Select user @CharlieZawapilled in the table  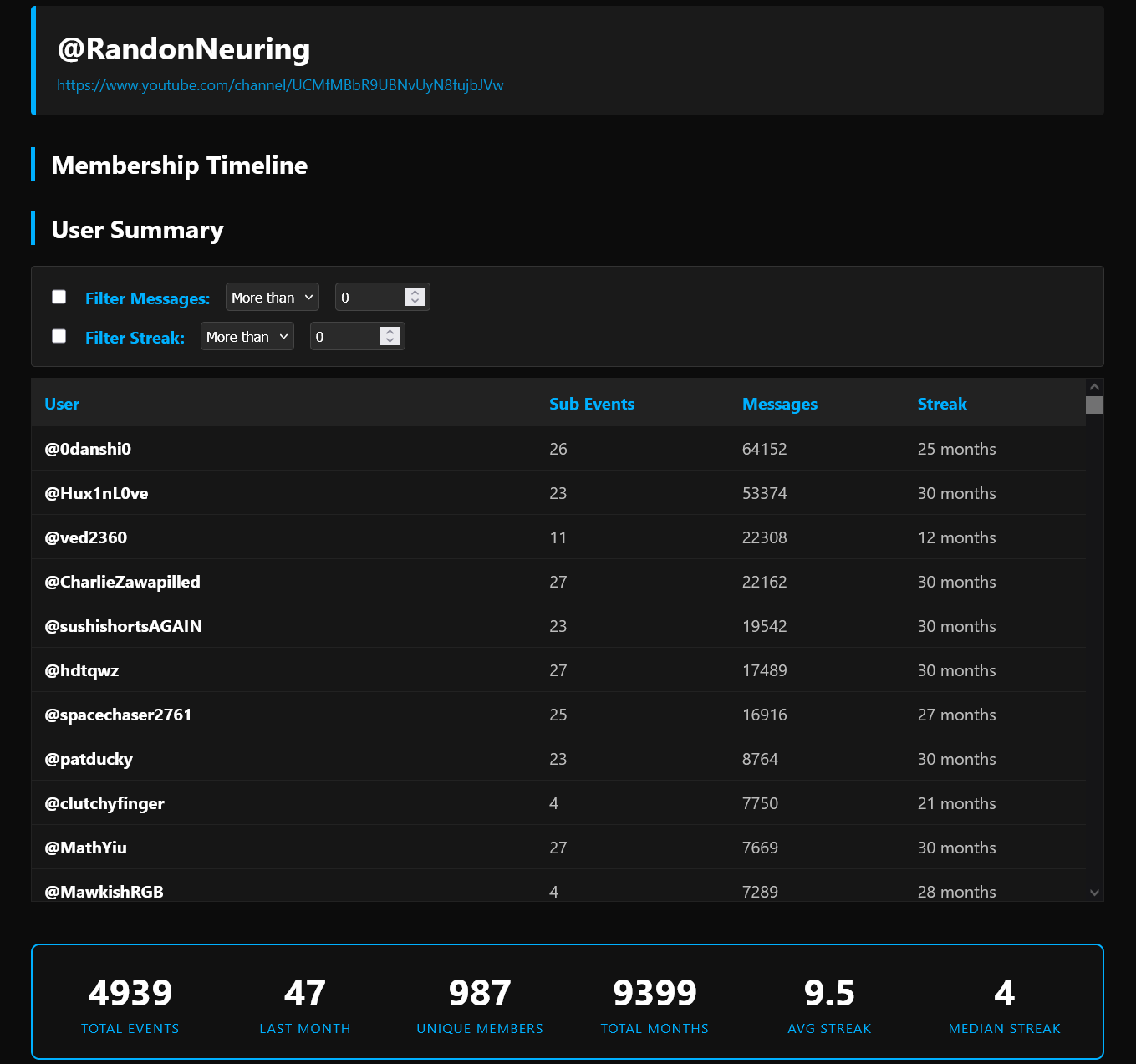tap(122, 582)
